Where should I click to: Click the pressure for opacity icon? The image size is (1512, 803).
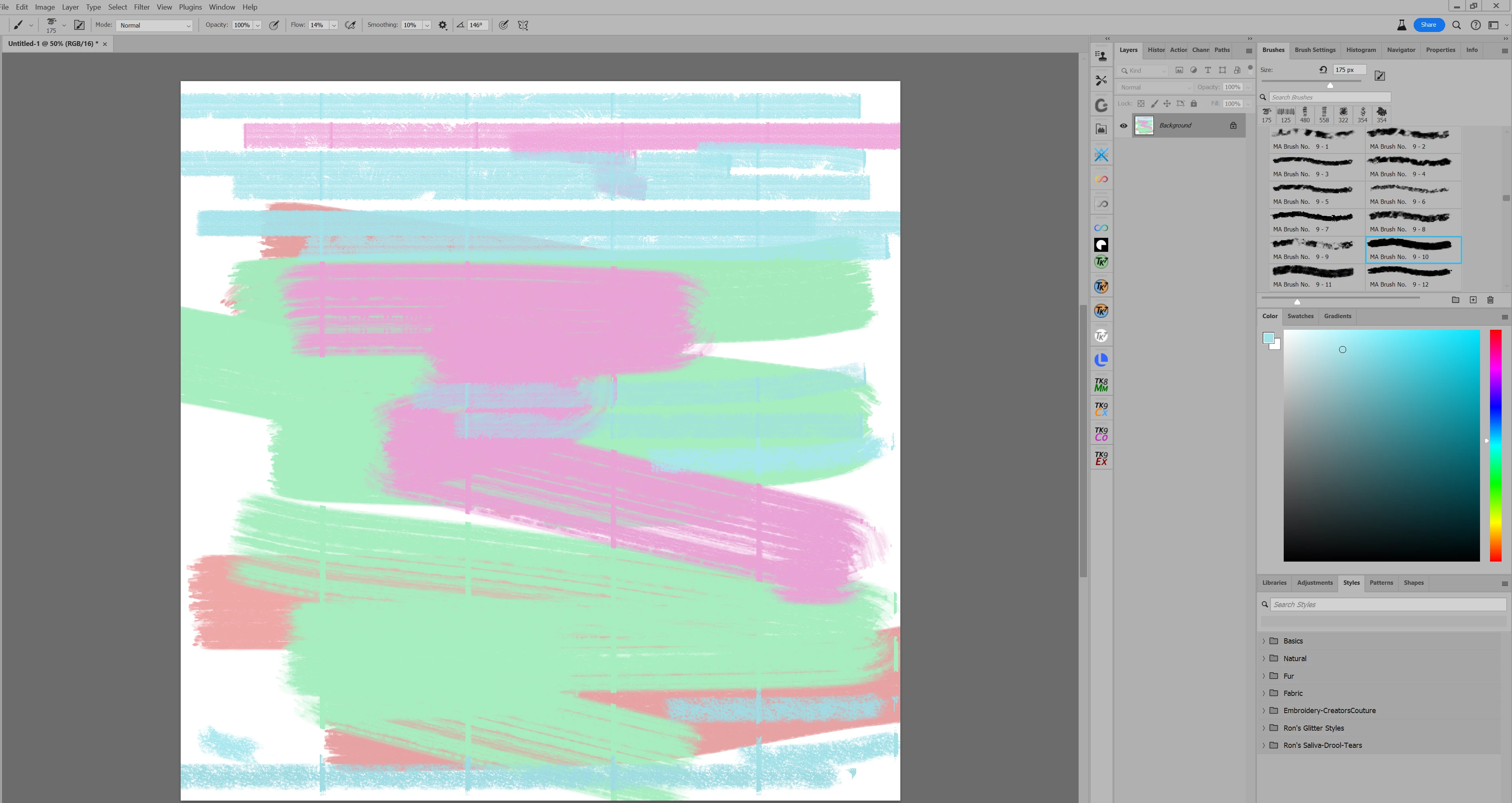pos(273,25)
